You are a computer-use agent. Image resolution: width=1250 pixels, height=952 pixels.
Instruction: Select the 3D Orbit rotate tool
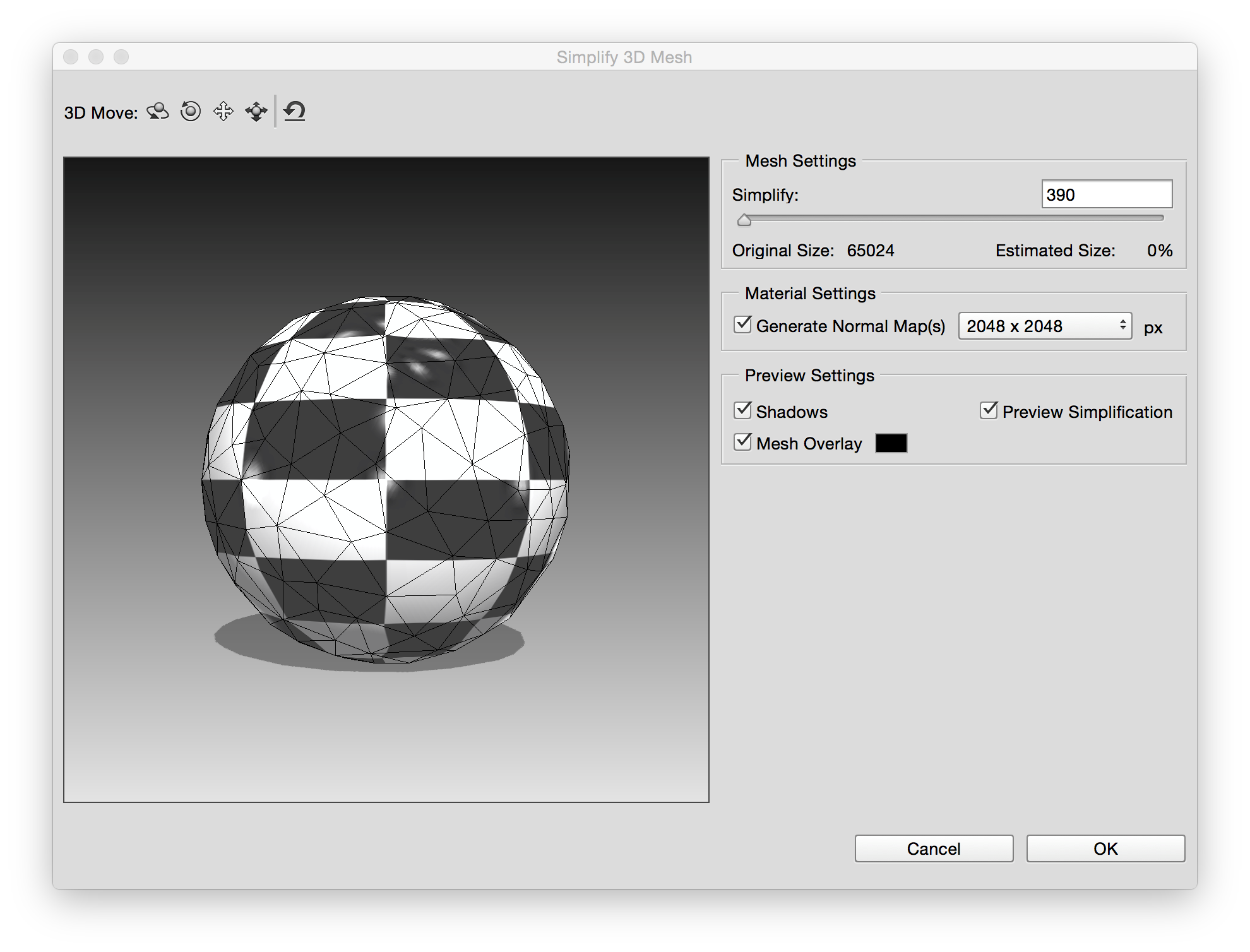(158, 112)
